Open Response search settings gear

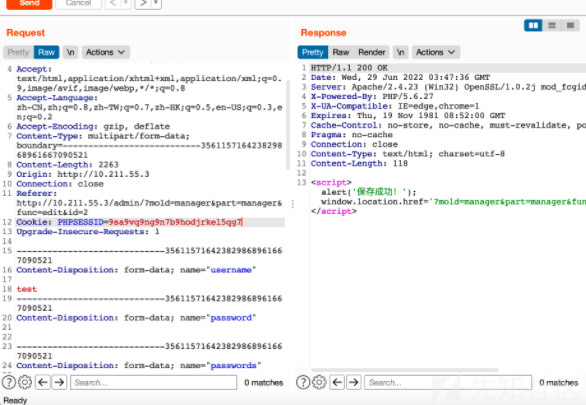[x=320, y=382]
